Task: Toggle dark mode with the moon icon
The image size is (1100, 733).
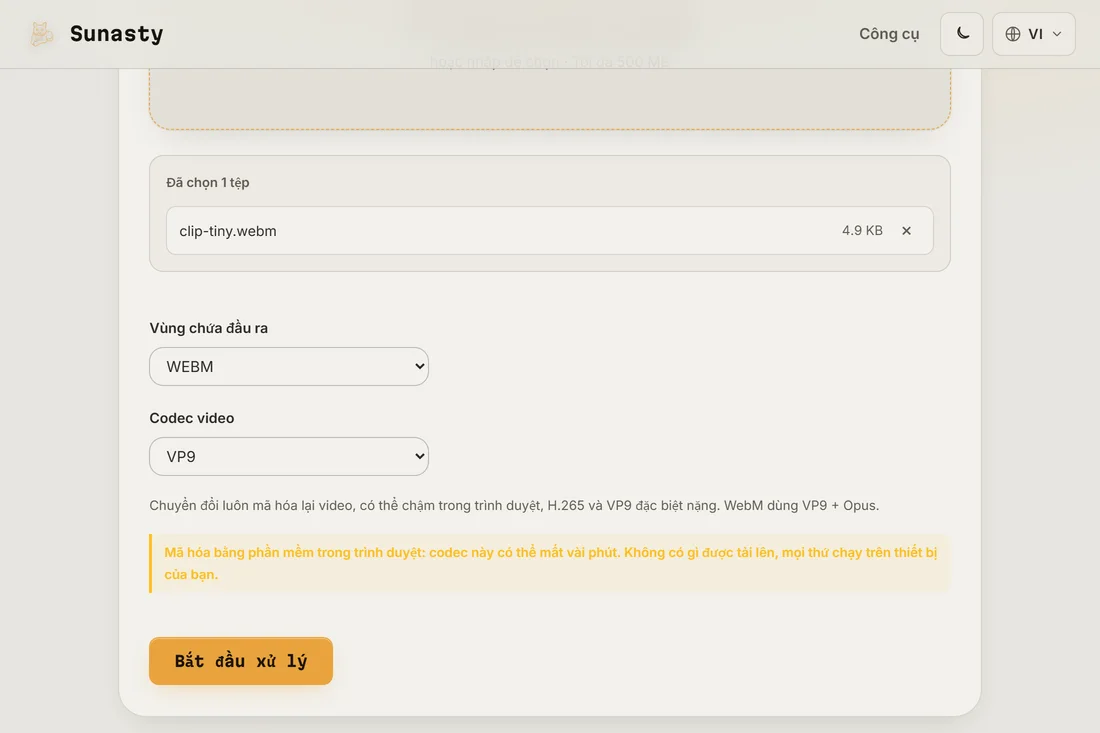Action: (x=962, y=34)
